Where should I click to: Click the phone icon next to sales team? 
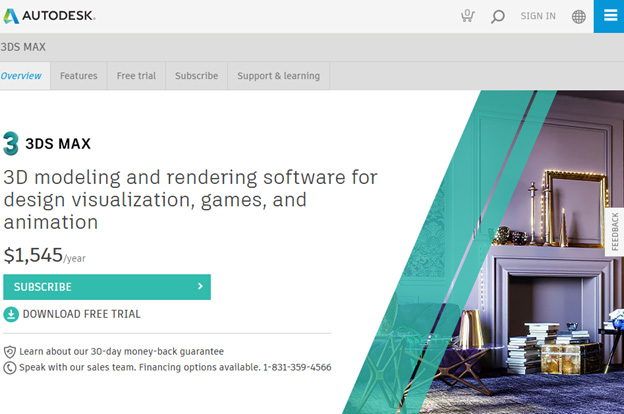click(x=10, y=367)
